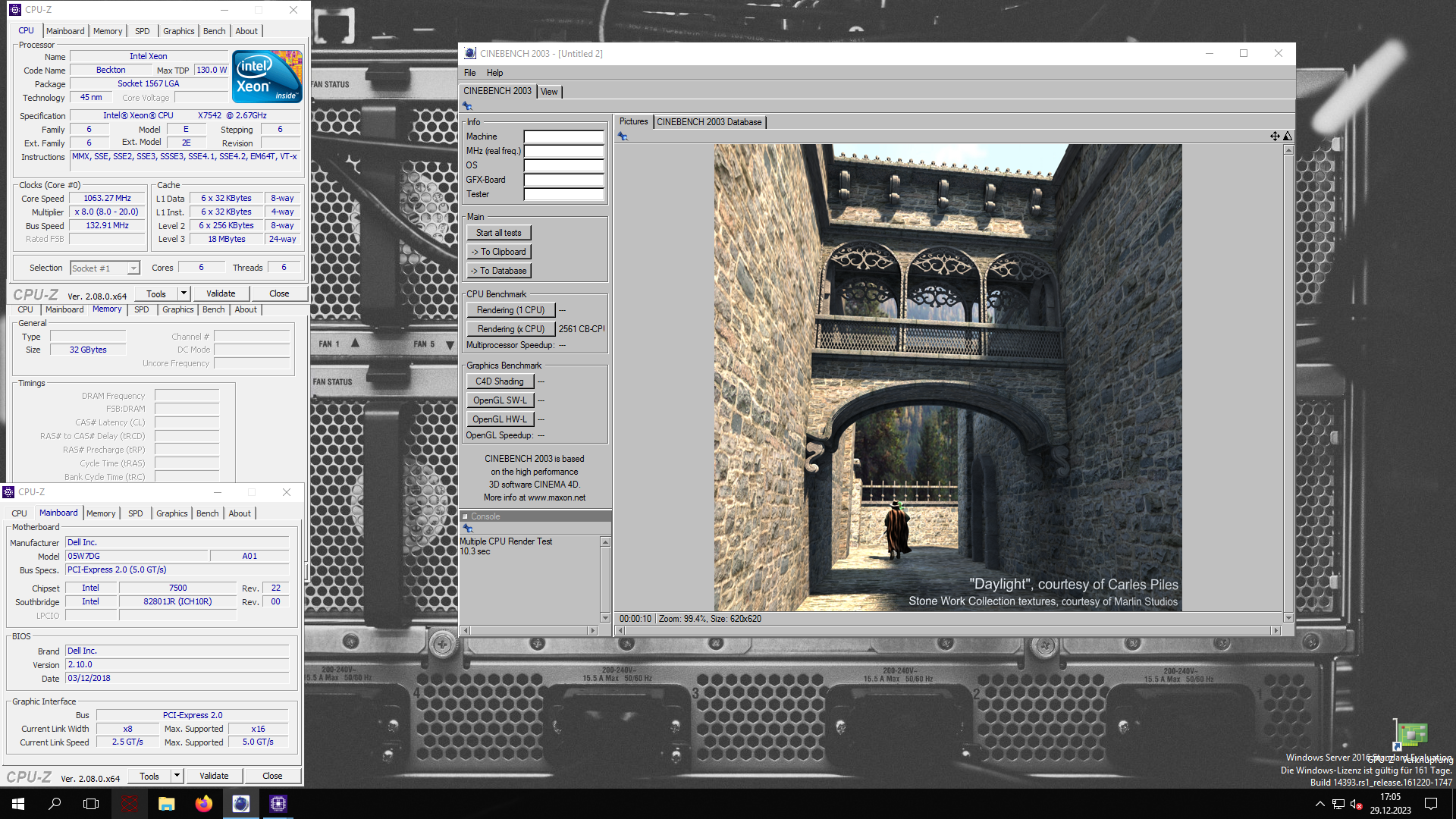Select the Pictures tab
The width and height of the screenshot is (1456, 819).
633,121
